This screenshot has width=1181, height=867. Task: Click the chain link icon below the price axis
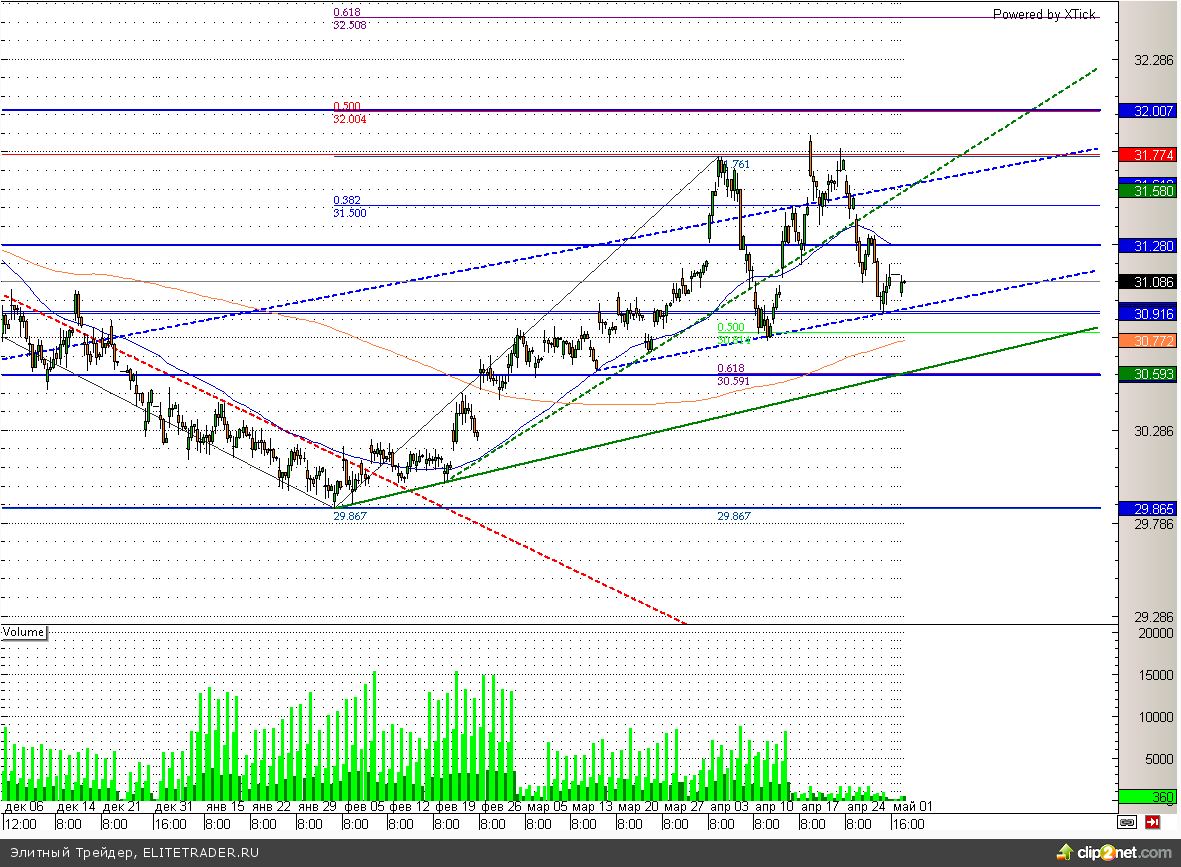(1127, 823)
